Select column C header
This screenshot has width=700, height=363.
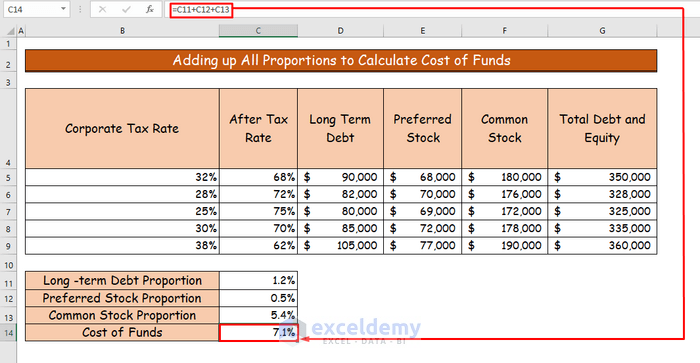click(258, 31)
